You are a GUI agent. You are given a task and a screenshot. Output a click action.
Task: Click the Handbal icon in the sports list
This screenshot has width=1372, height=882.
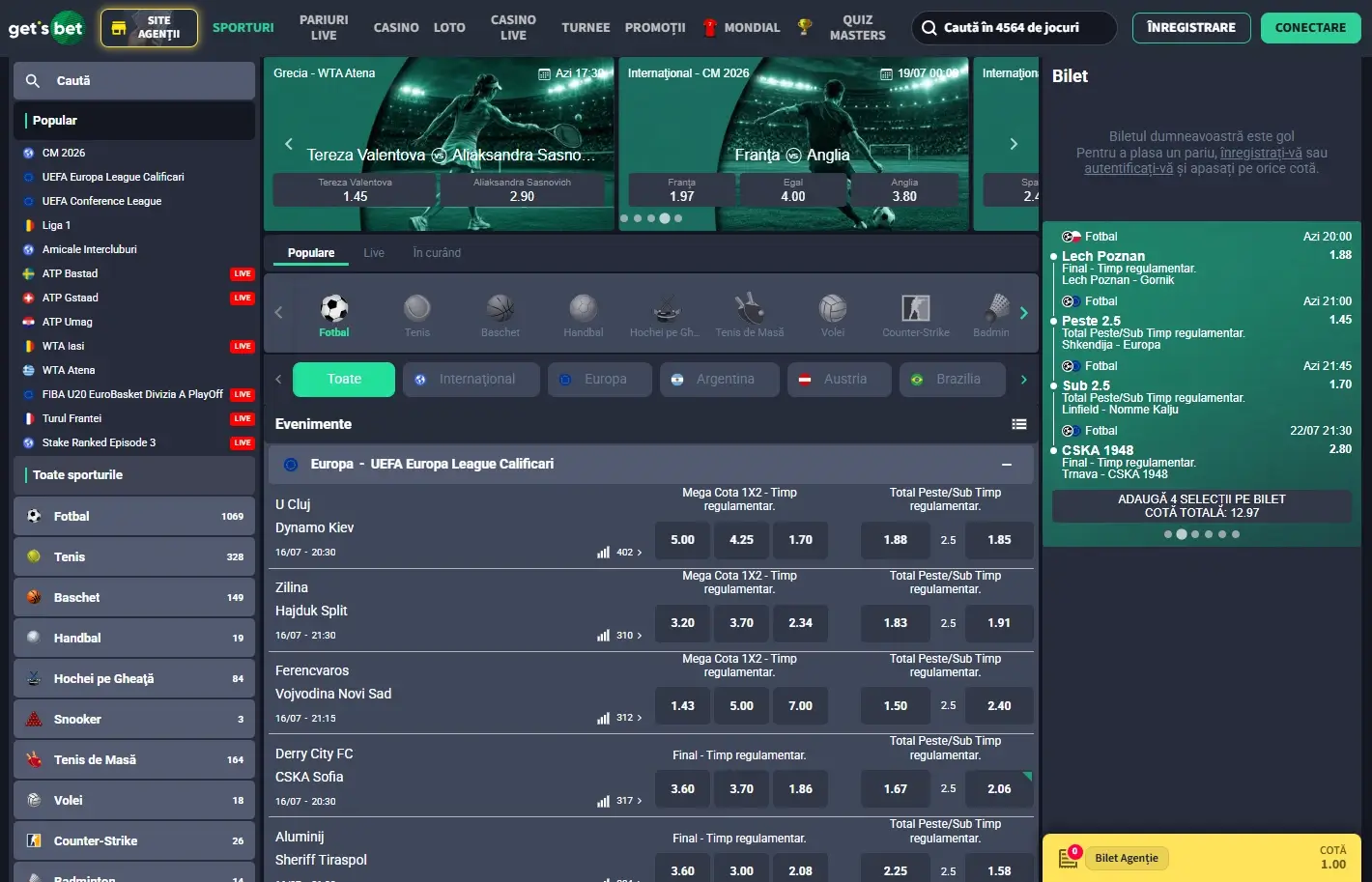click(34, 638)
